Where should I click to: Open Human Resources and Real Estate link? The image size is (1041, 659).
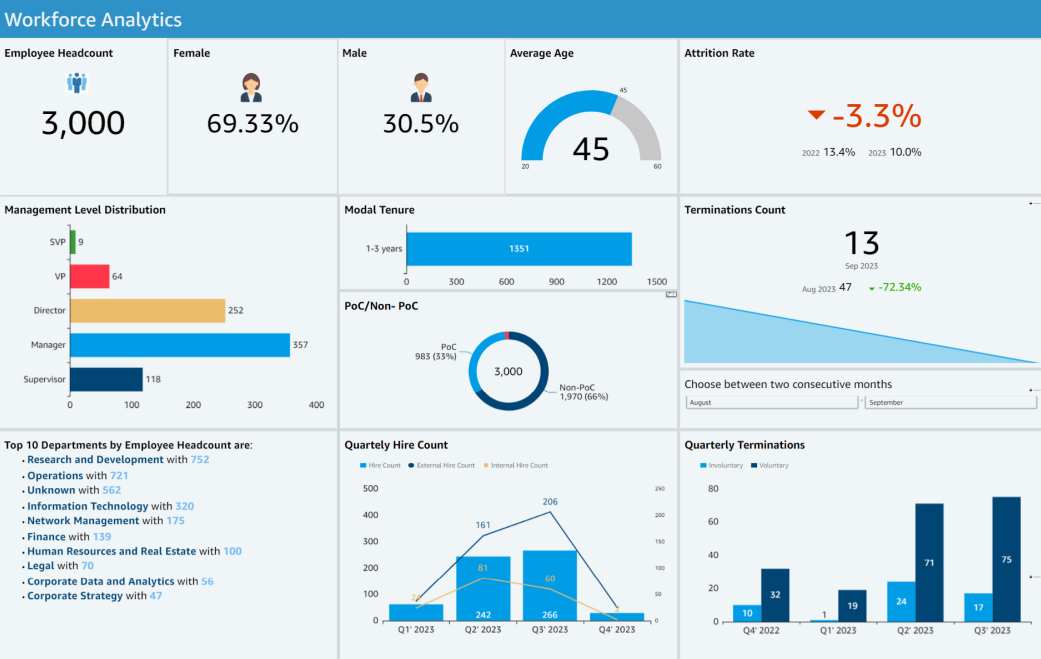pyautogui.click(x=112, y=551)
